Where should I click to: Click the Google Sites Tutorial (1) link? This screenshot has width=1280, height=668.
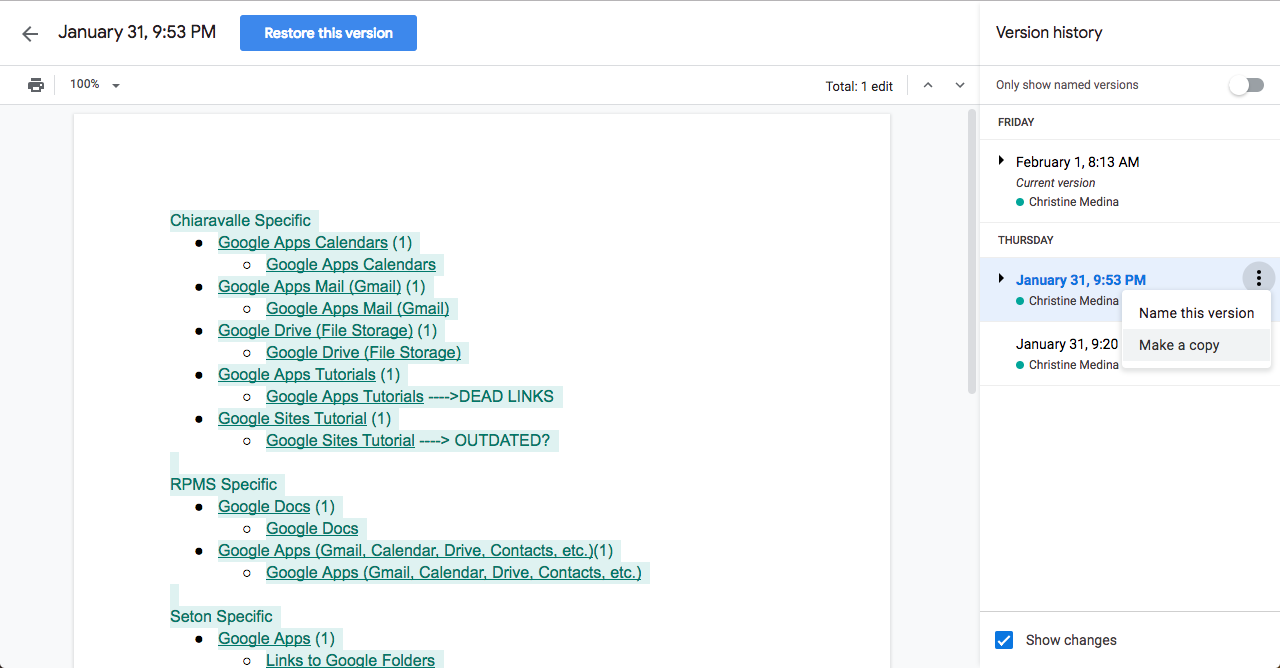(x=292, y=419)
